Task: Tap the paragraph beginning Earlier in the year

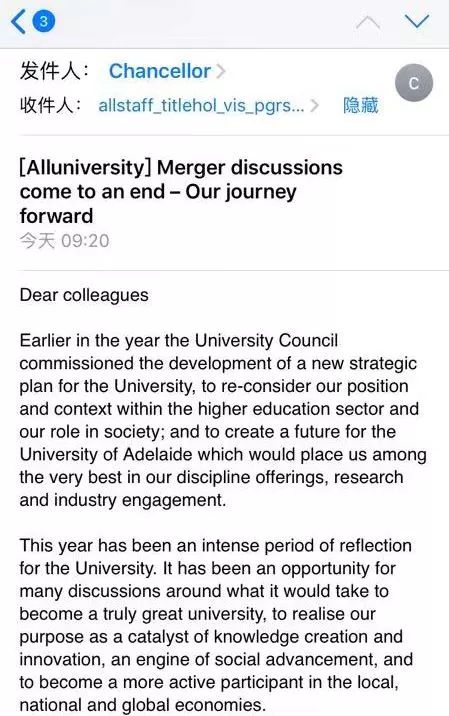Action: (x=223, y=420)
